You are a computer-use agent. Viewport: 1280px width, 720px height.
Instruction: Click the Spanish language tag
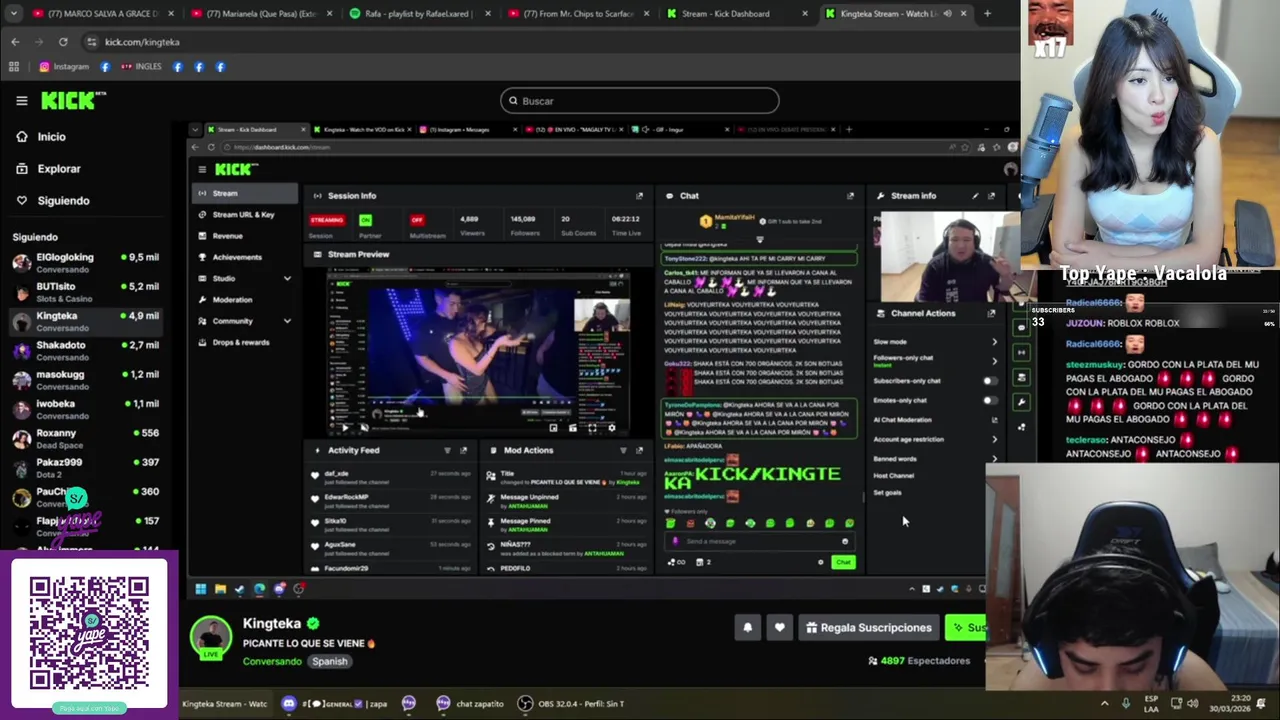(x=329, y=661)
